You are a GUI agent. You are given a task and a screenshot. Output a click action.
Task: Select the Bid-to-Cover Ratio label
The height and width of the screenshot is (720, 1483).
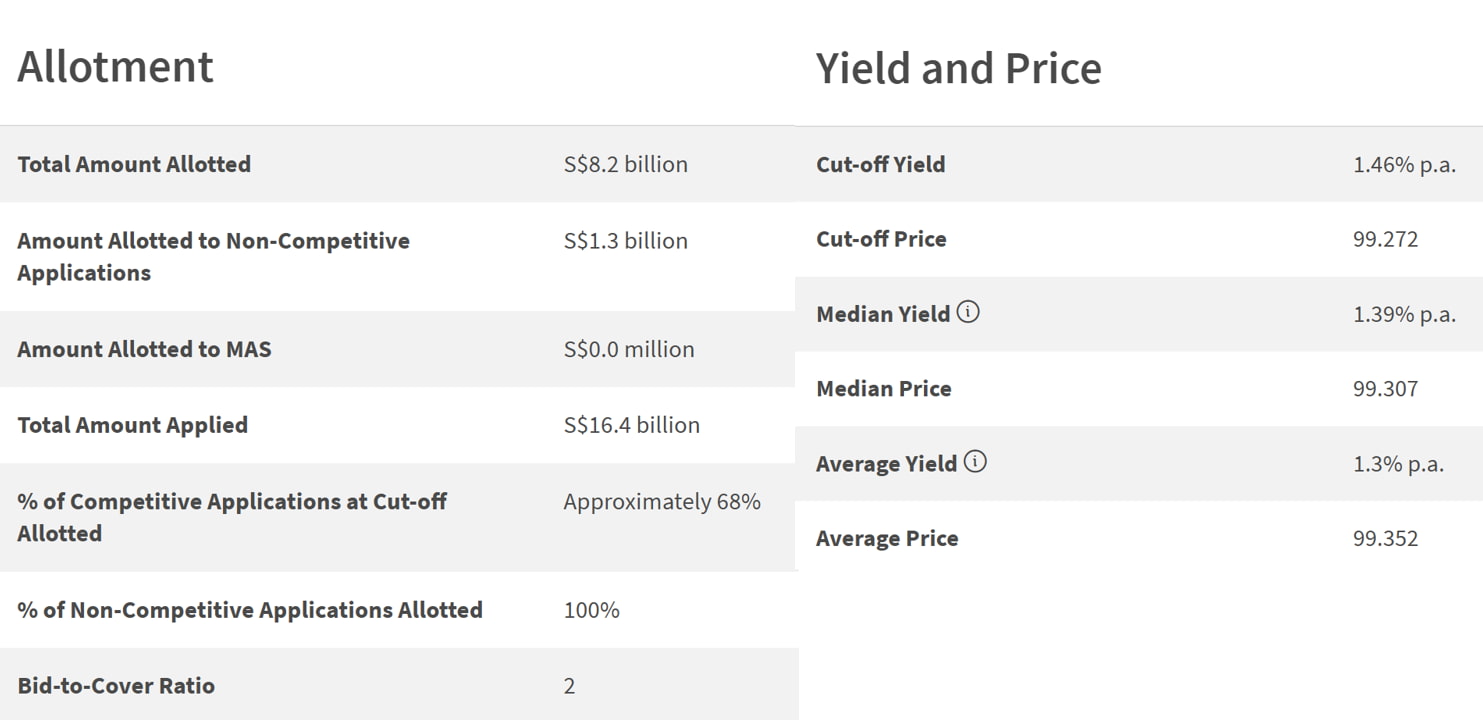[116, 686]
